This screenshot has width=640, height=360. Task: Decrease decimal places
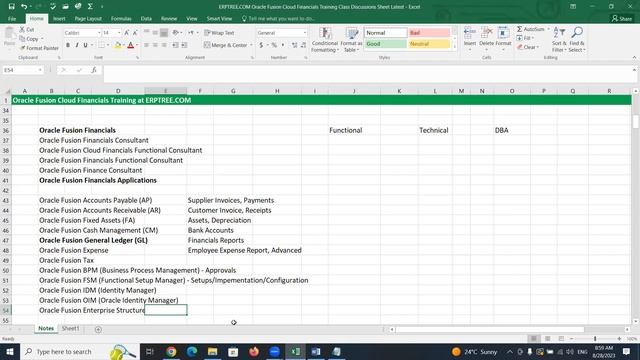pos(303,45)
